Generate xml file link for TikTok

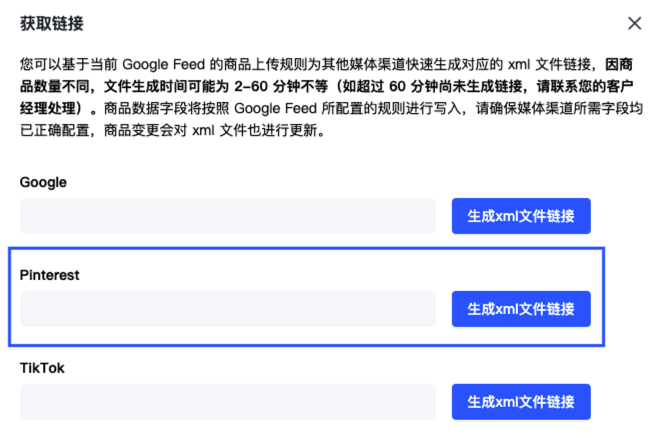point(521,402)
